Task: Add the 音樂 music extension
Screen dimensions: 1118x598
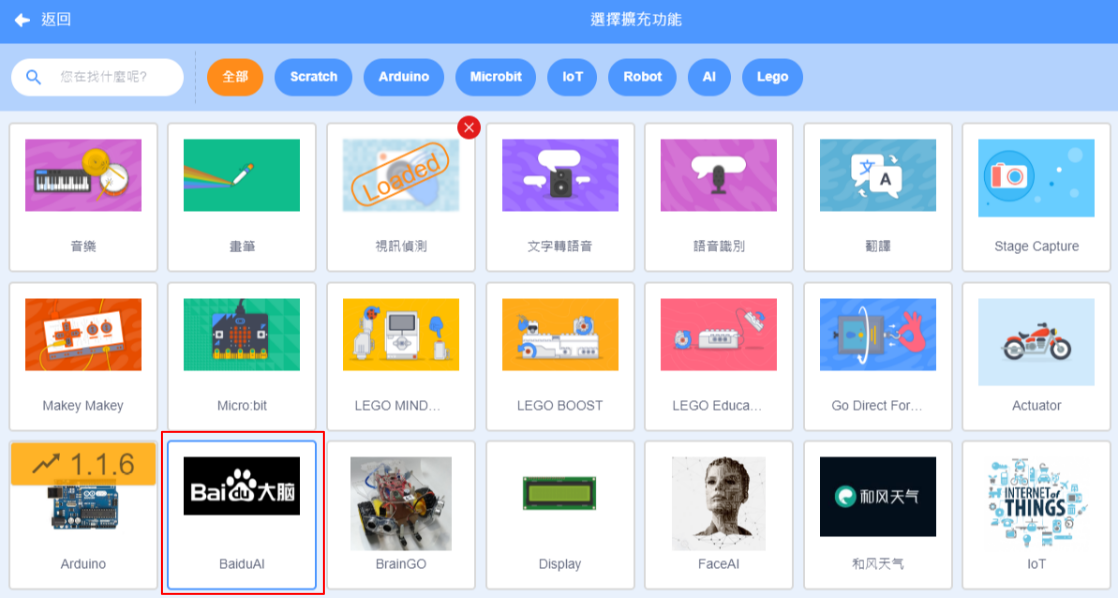Action: tap(83, 197)
